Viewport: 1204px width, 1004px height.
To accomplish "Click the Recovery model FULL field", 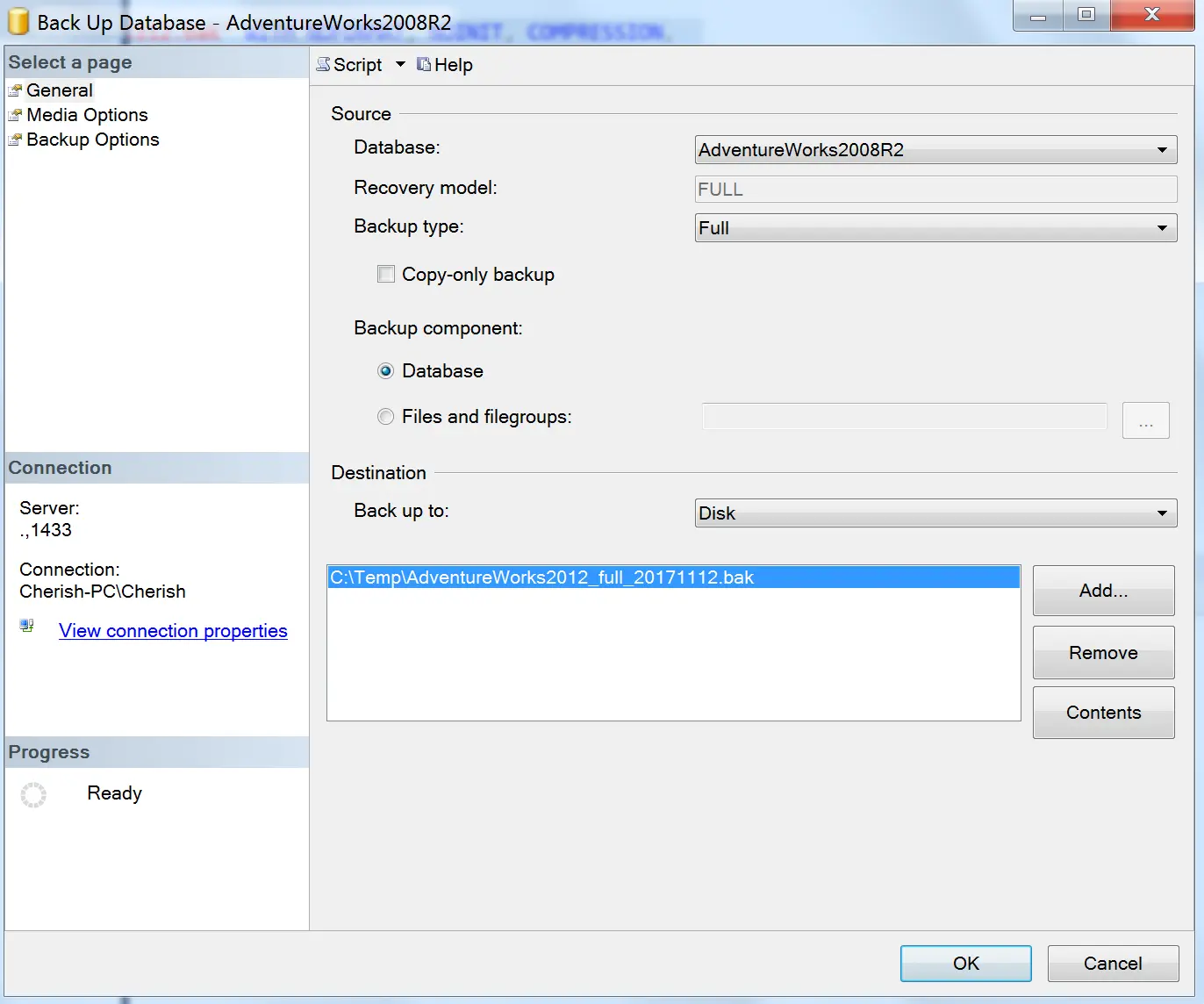I will tap(935, 189).
